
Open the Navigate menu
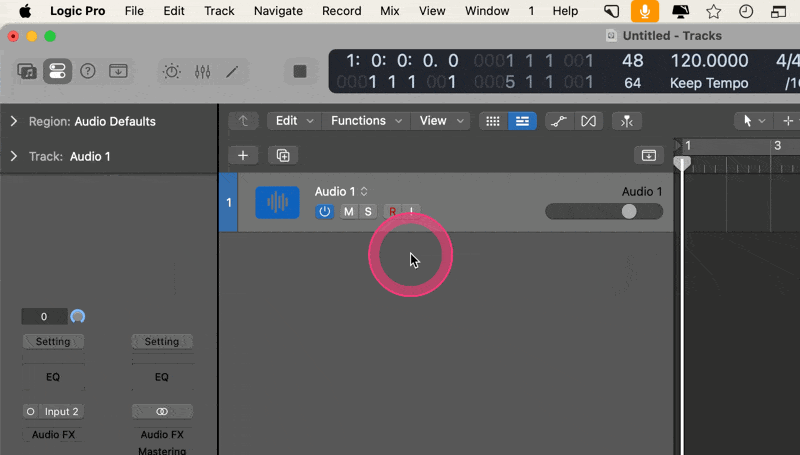[x=278, y=11]
